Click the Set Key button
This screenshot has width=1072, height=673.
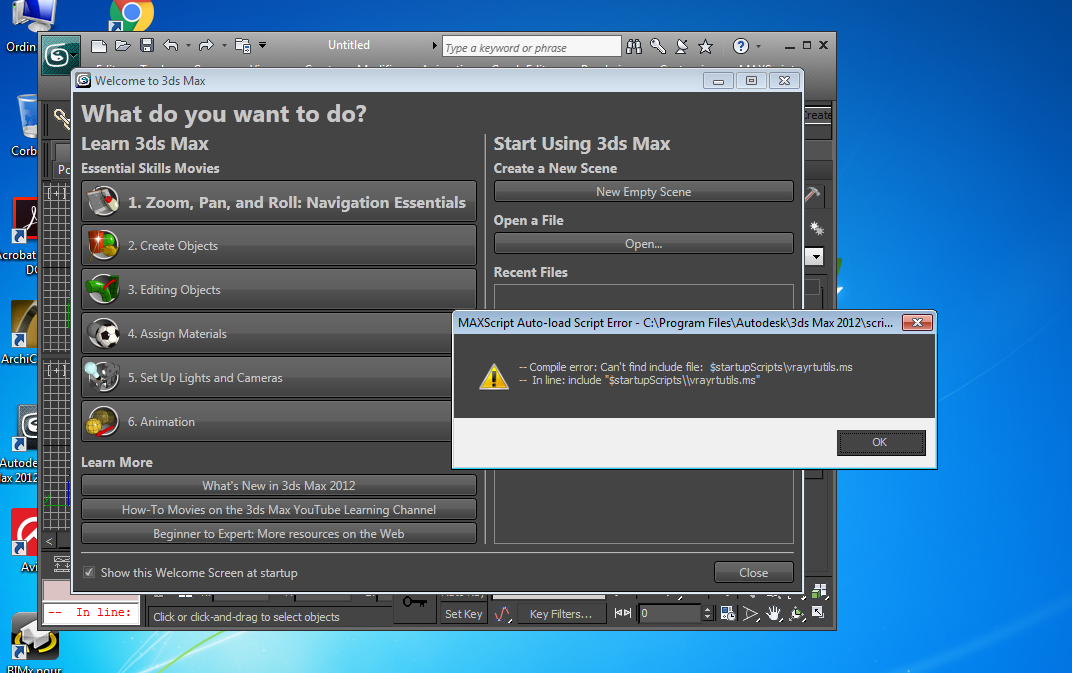(464, 614)
